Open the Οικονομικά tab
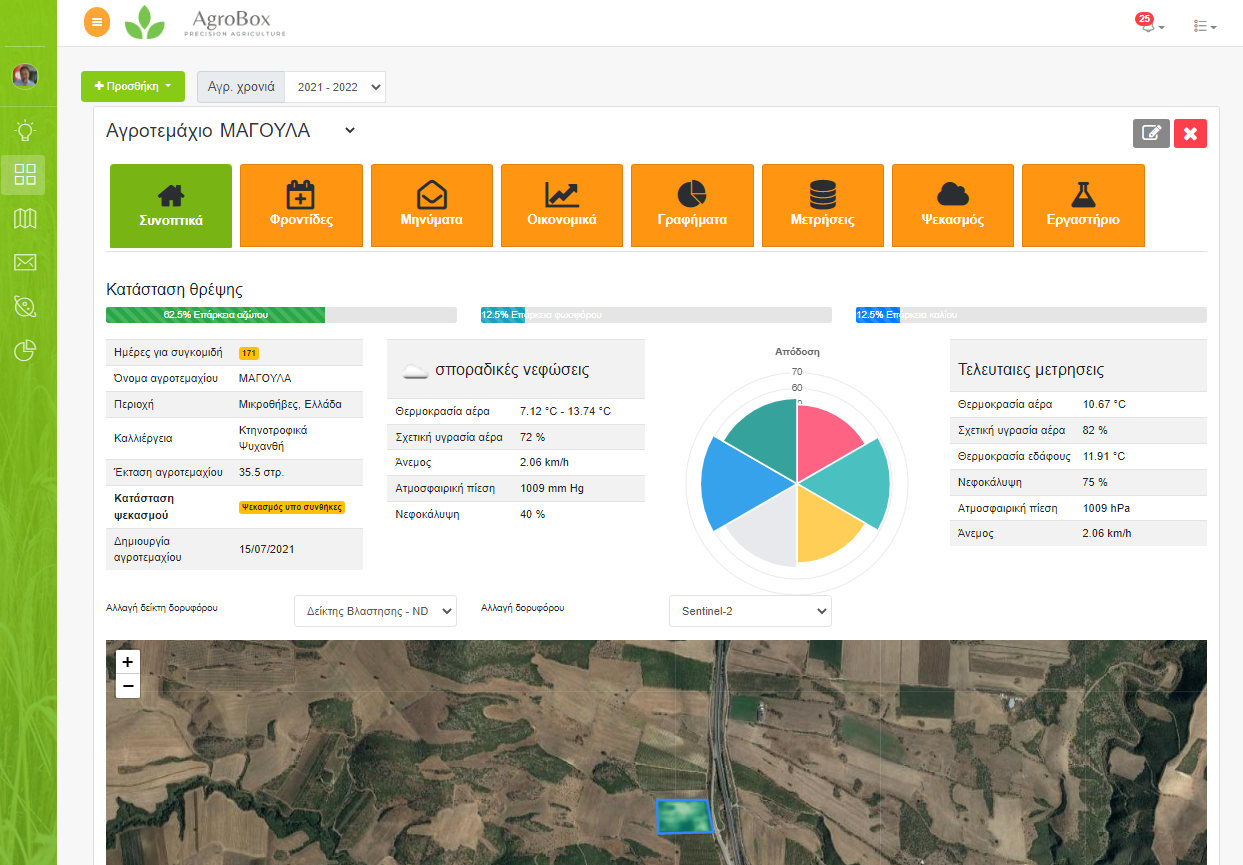The image size is (1243, 865). (x=562, y=205)
